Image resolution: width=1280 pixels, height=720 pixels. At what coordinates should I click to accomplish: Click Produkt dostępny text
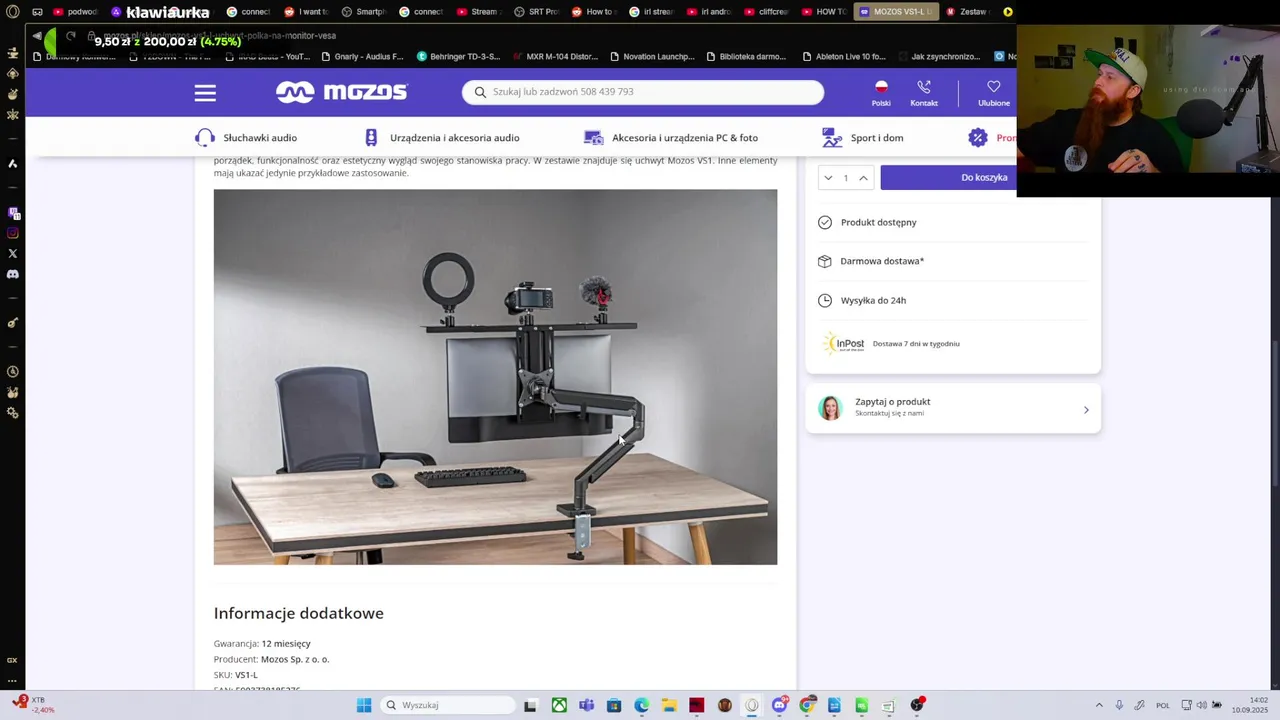pos(878,222)
